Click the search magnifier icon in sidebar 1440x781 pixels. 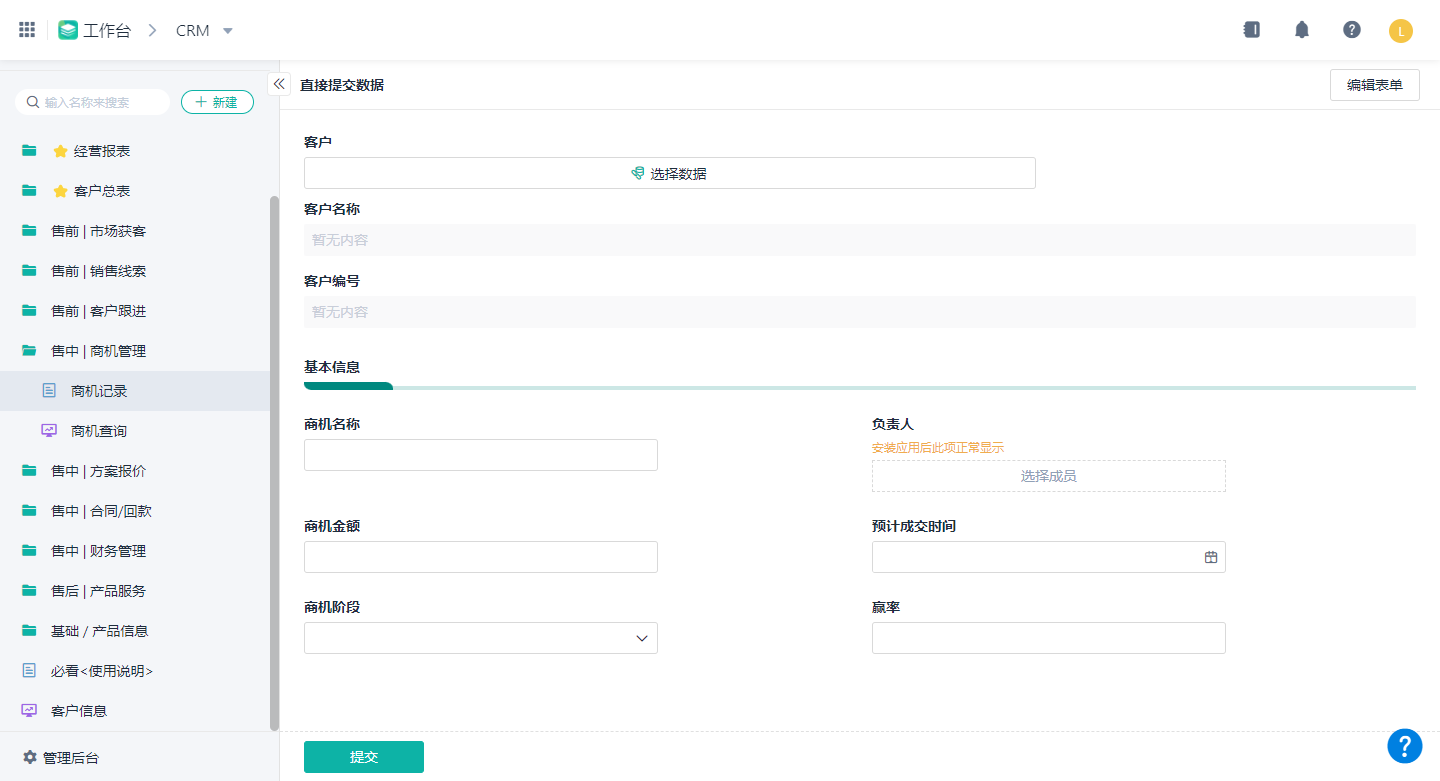pyautogui.click(x=33, y=102)
